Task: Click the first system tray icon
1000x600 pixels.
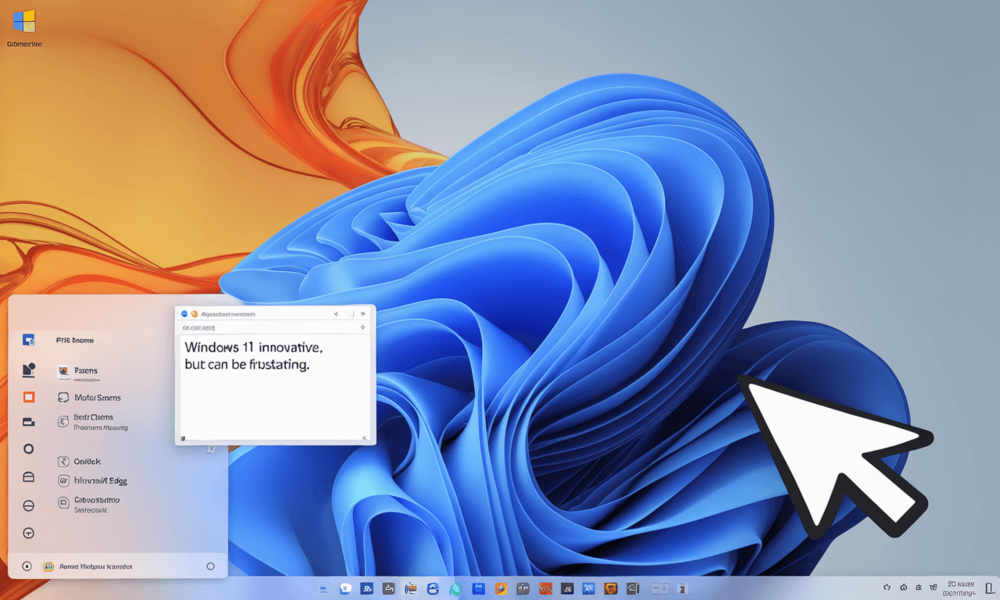Action: coord(886,587)
